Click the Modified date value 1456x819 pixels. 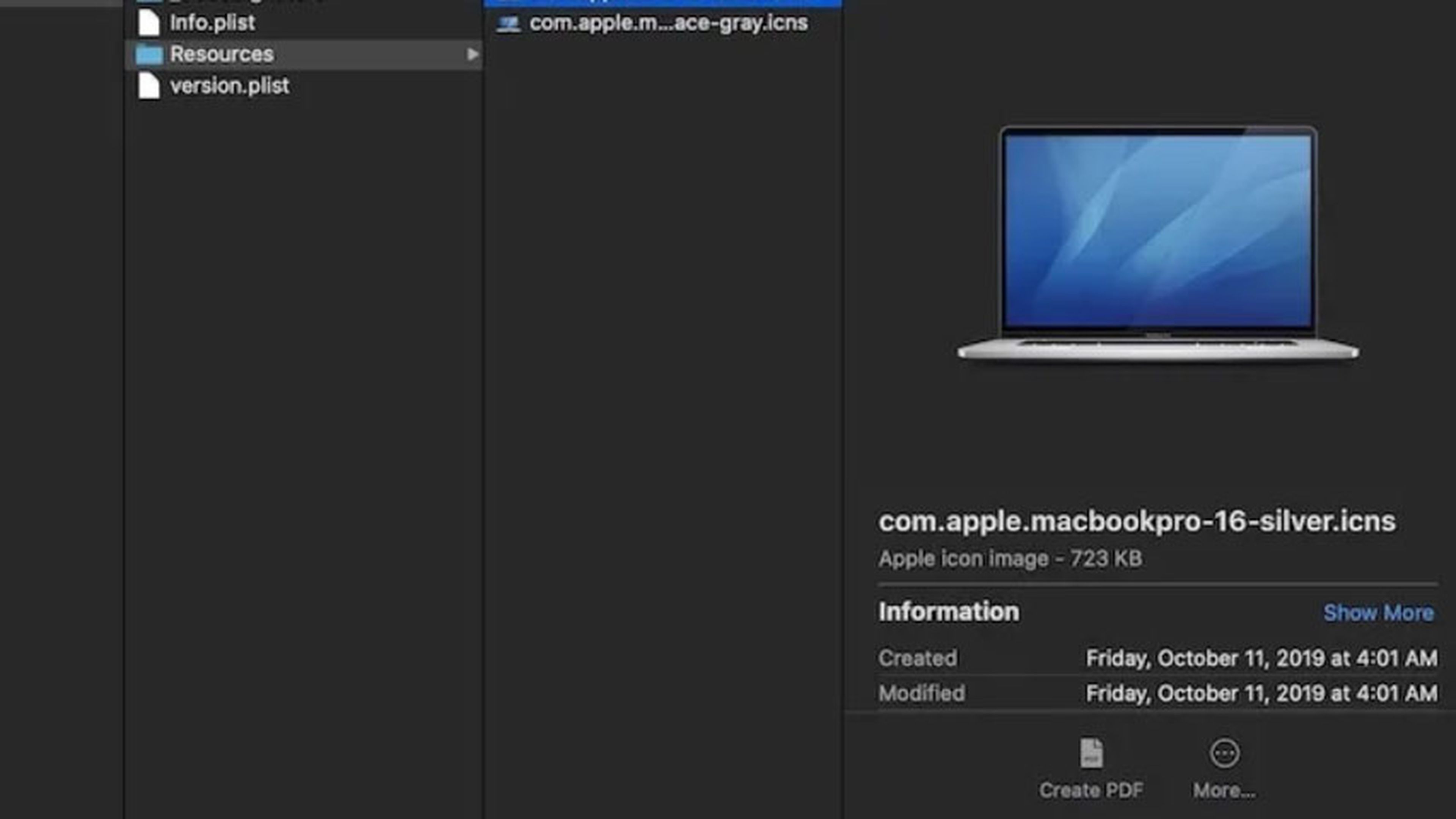tap(1261, 693)
